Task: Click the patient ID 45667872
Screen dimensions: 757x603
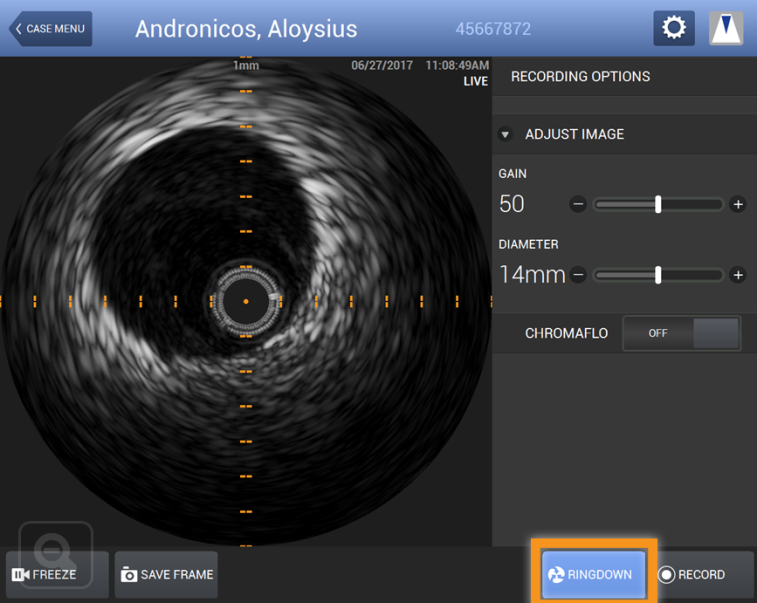Action: tap(493, 29)
